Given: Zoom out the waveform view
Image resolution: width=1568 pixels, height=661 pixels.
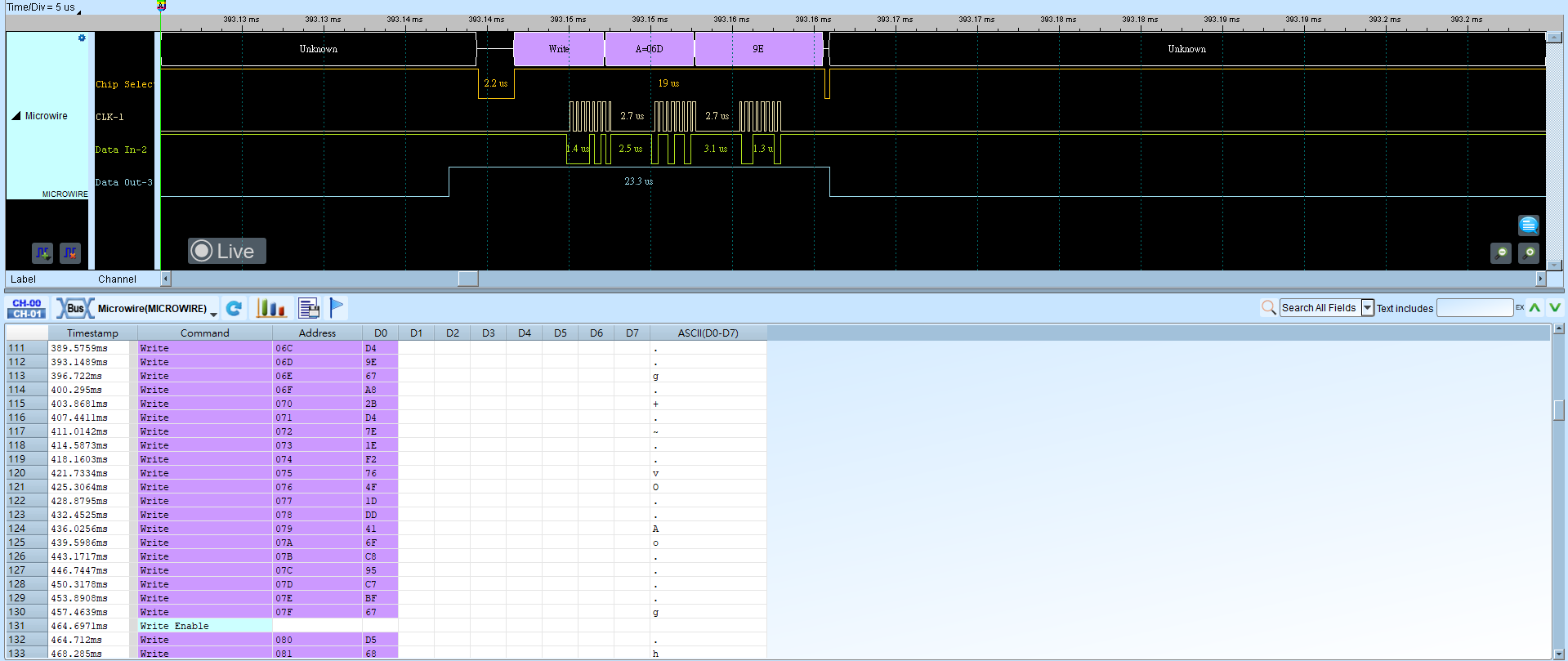Looking at the screenshot, I should (1501, 253).
